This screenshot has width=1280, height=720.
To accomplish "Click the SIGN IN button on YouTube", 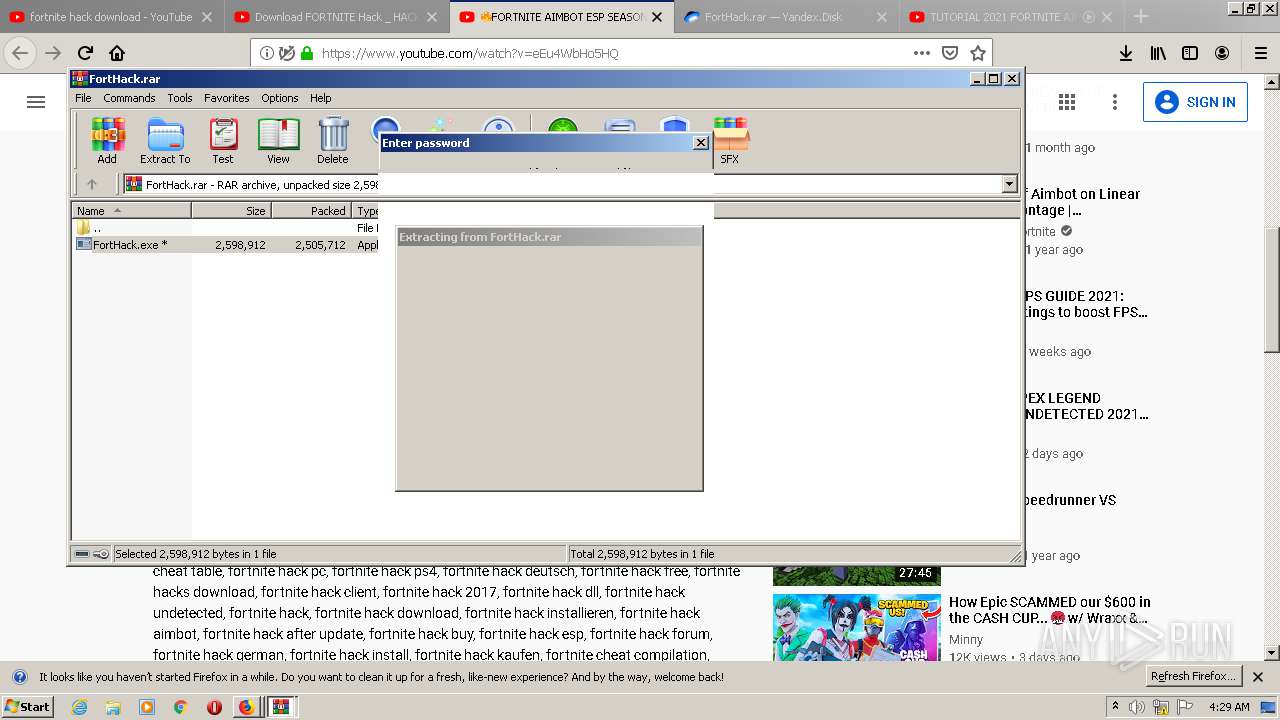I will [1195, 102].
